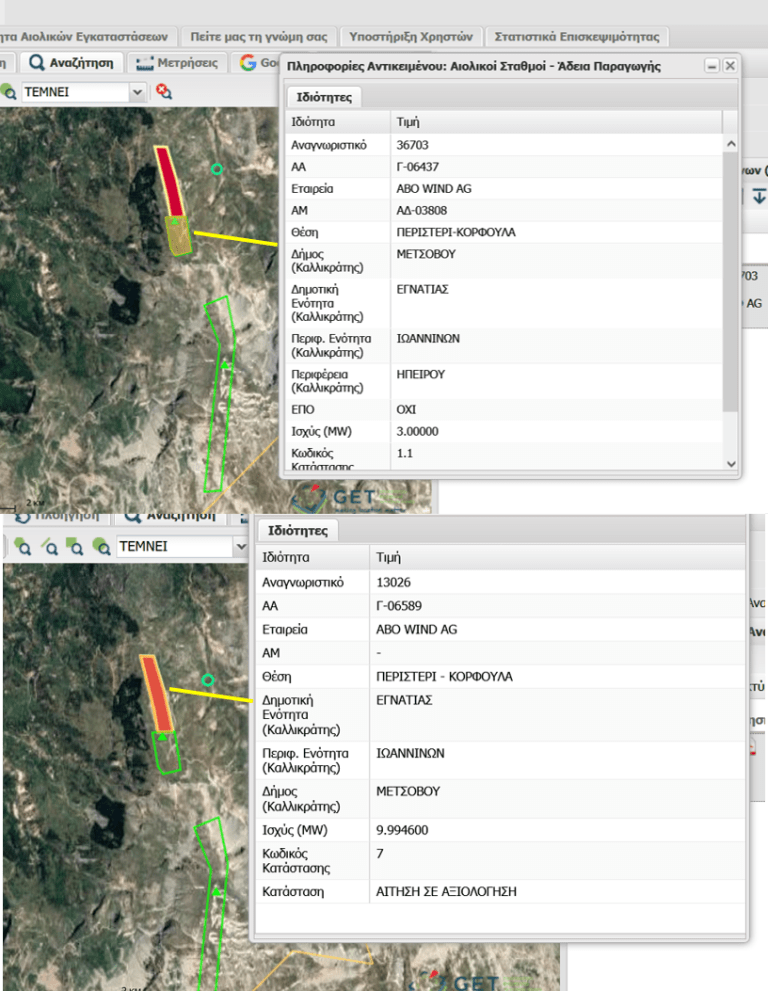Open the upper ΤΕΜΝΕΙ spatial filter dropdown
Viewport: 768px width, 991px height.
(137, 92)
